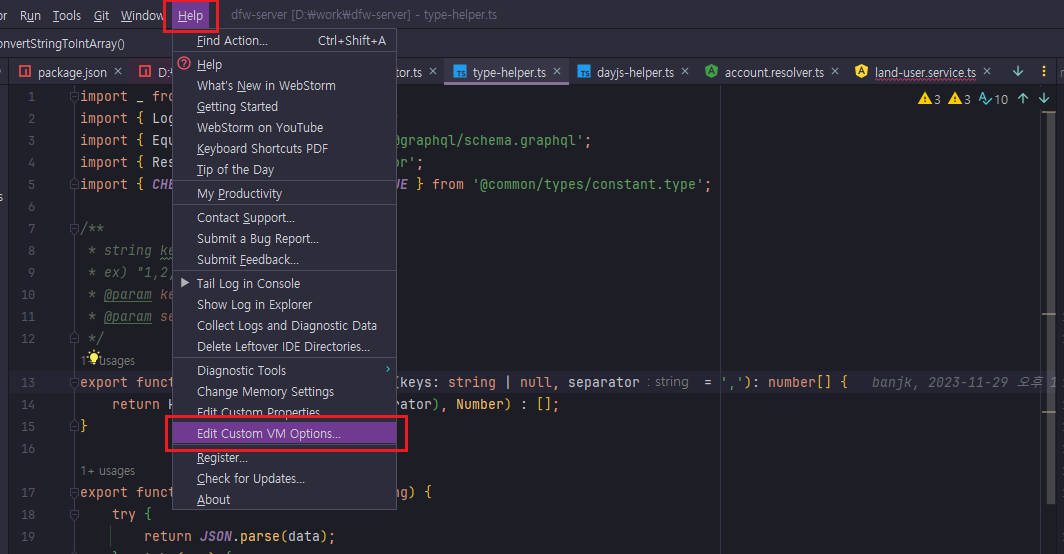This screenshot has height=554, width=1064.
Task: Select Tail Log in Console
Action: [284, 284]
